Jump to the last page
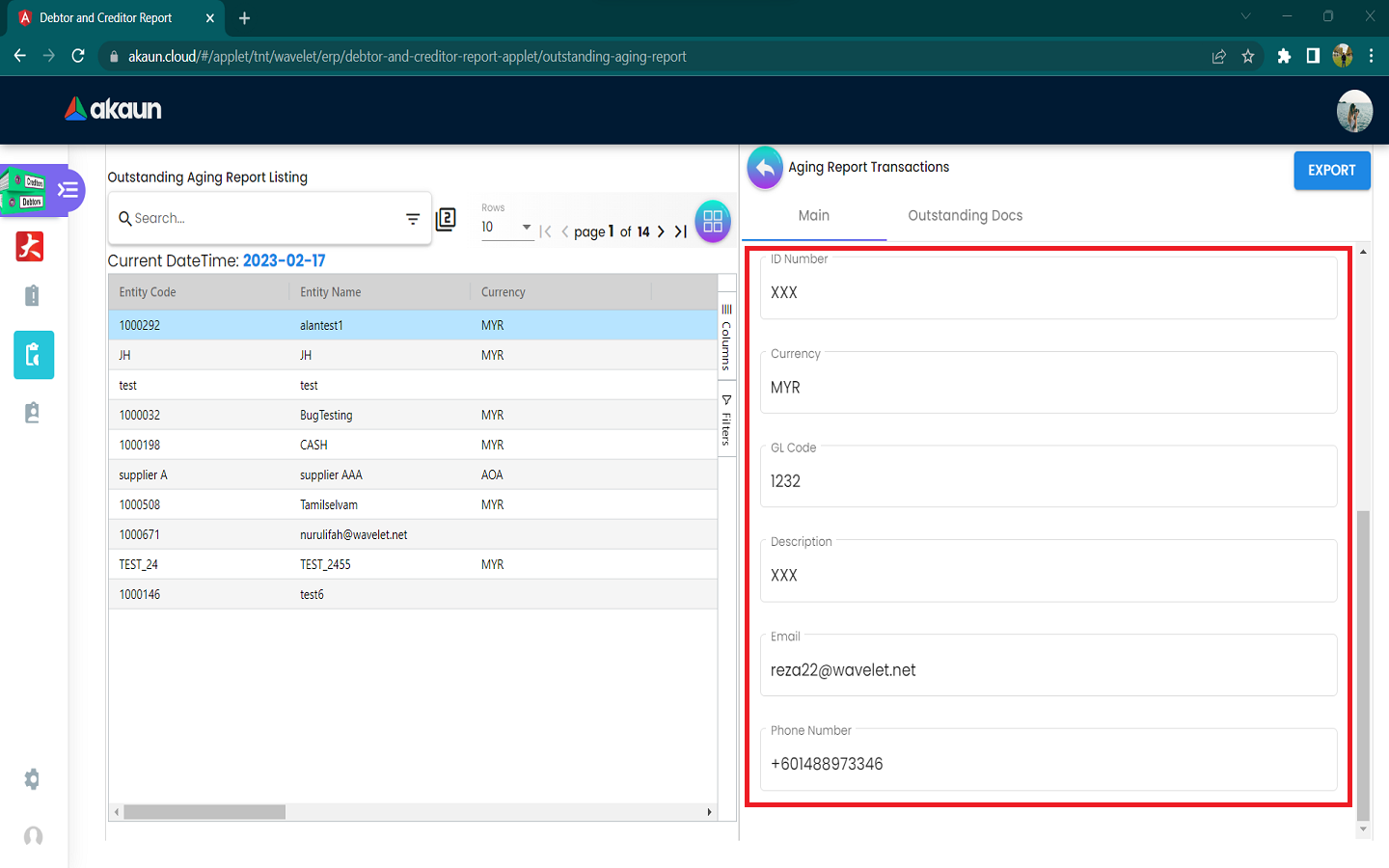This screenshot has height=868, width=1389. click(681, 231)
